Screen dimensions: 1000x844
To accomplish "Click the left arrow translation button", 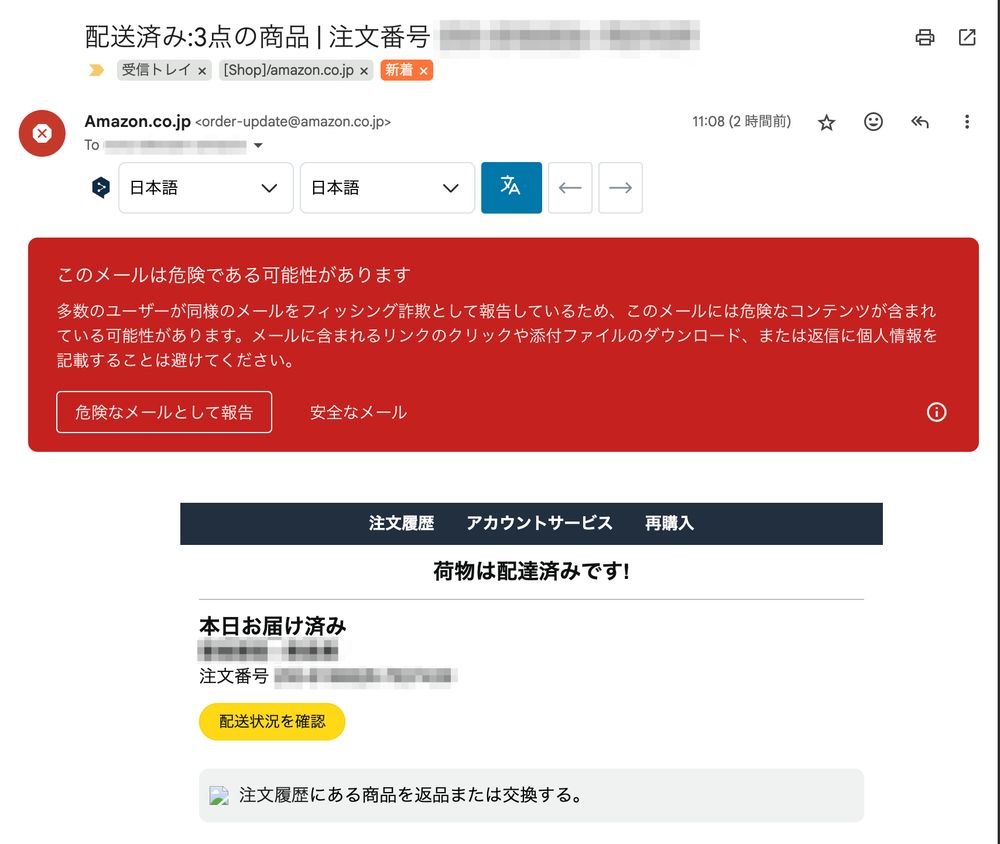I will coord(570,188).
